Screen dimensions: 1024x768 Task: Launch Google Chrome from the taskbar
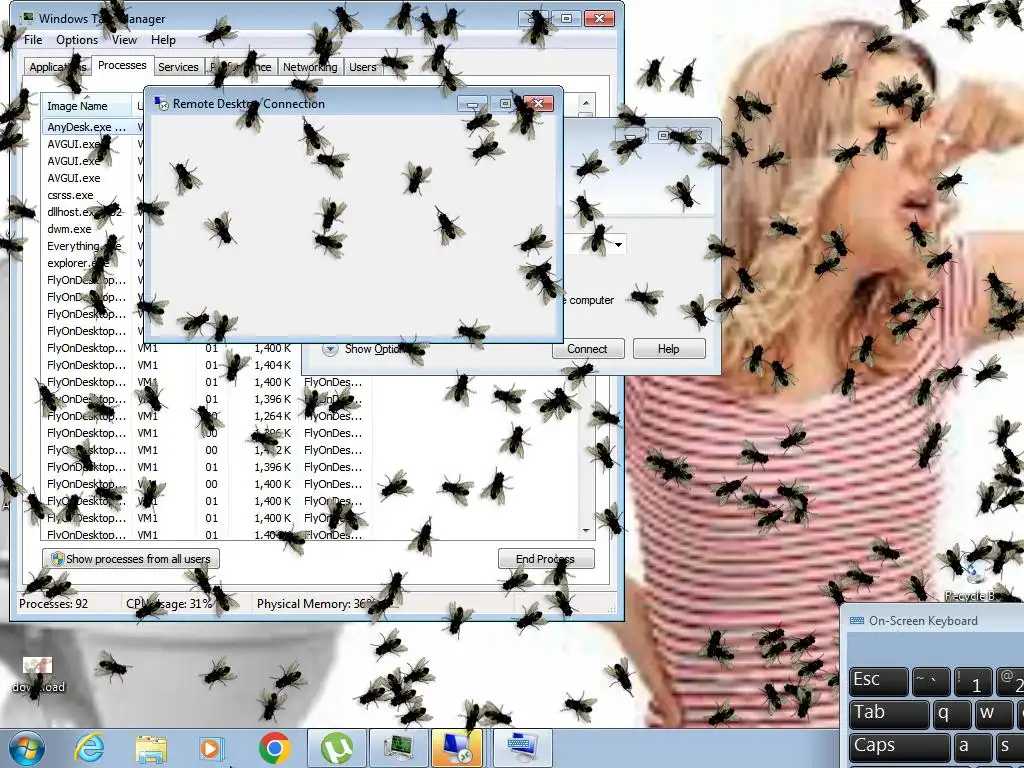coord(274,748)
